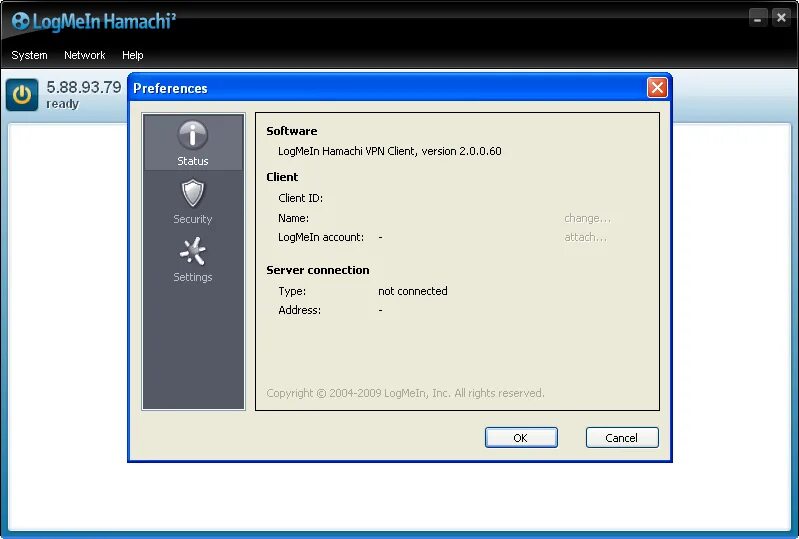Minimize the Hamachi main window
This screenshot has width=799, height=539.
click(758, 19)
